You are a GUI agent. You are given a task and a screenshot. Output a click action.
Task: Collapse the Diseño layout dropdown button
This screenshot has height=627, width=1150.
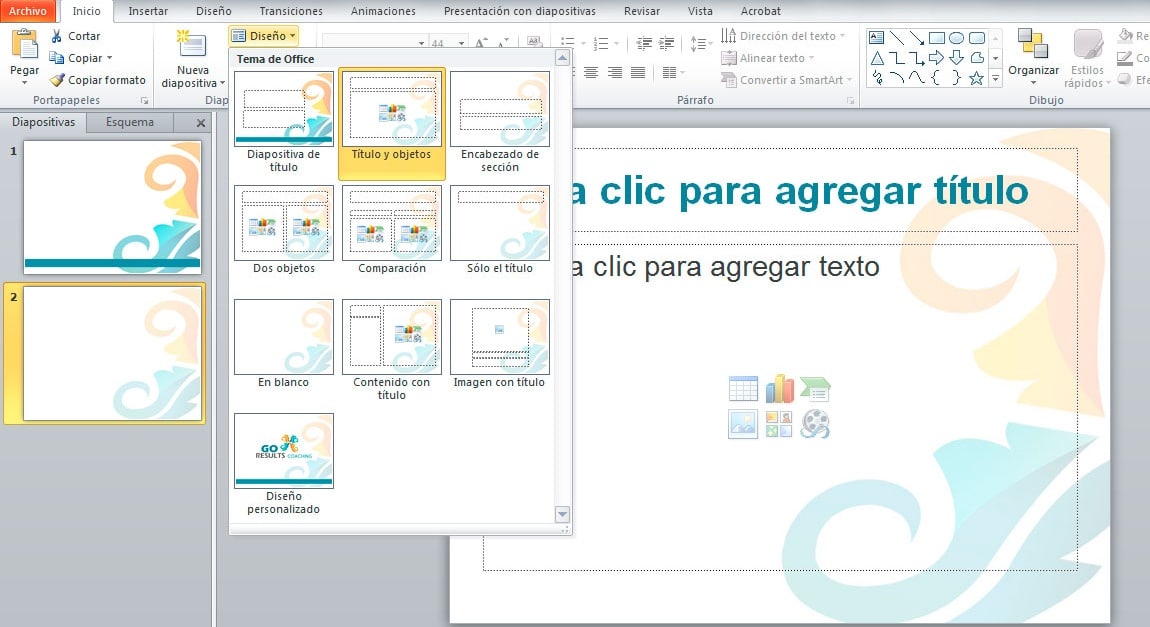(x=263, y=35)
